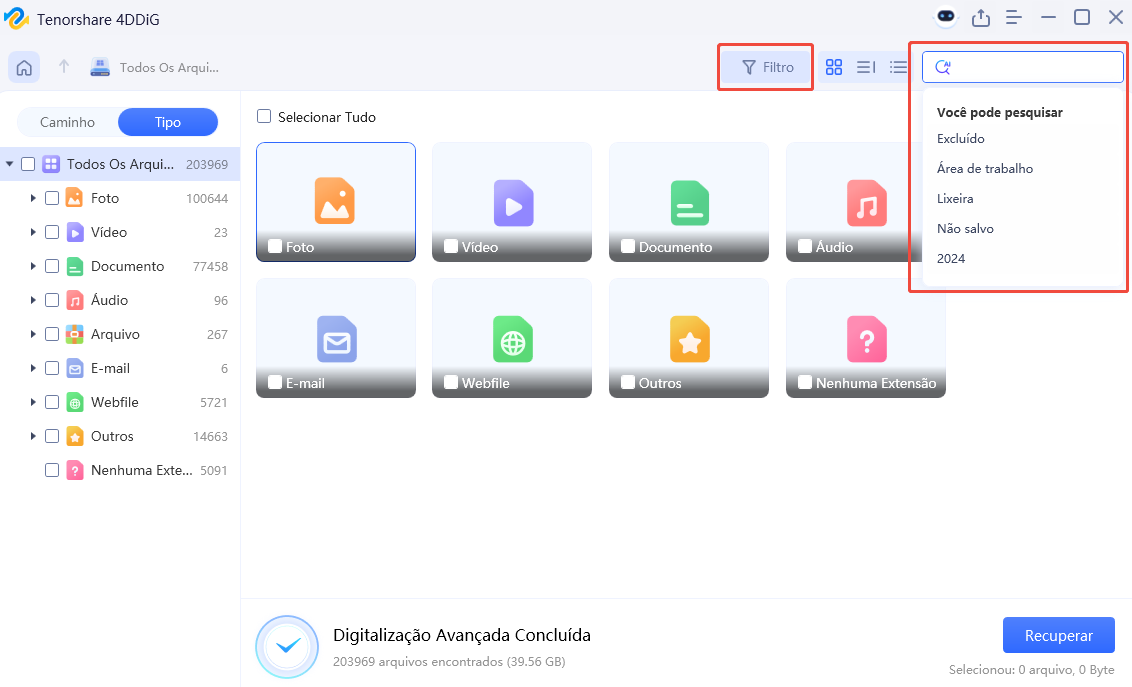
Task: Click the Recuperar button
Action: click(1058, 635)
